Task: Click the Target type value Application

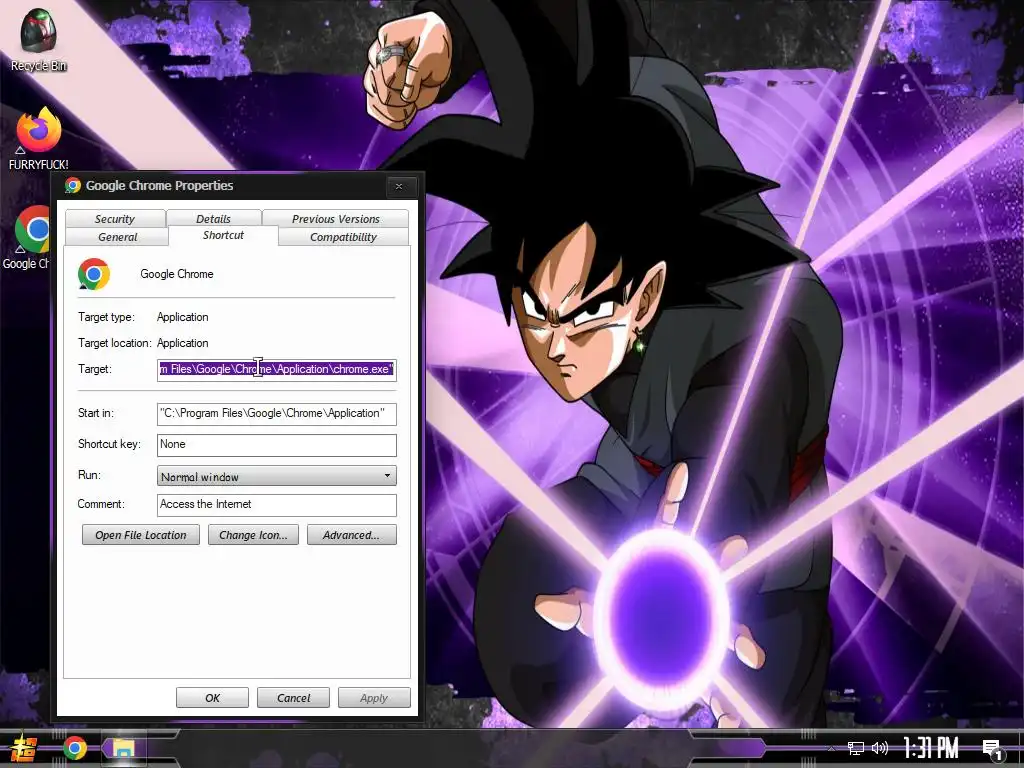Action: click(183, 317)
